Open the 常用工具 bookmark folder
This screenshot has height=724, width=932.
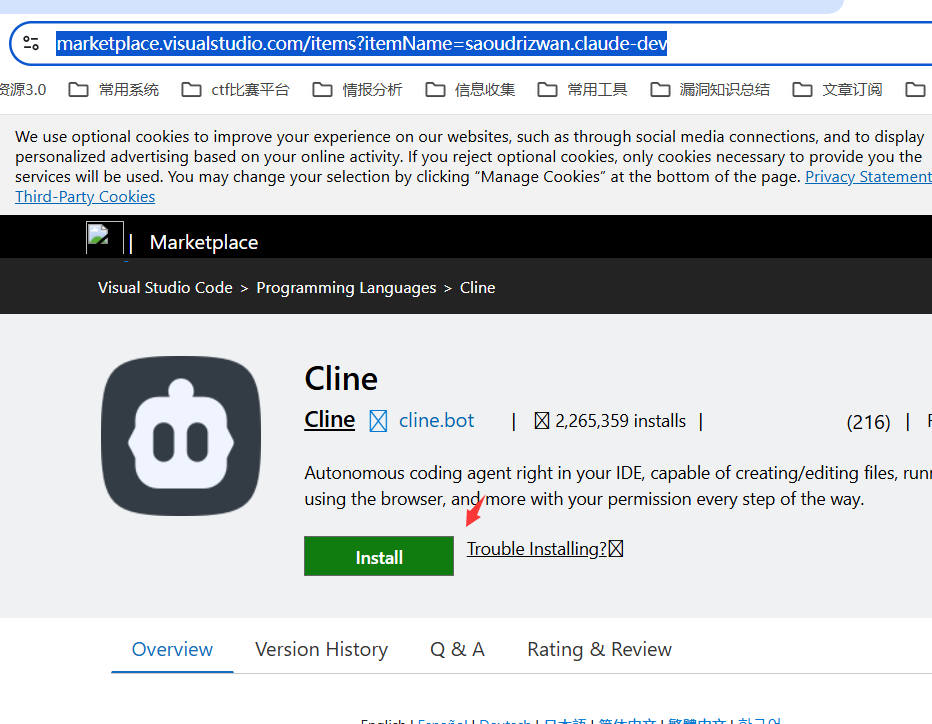[583, 90]
